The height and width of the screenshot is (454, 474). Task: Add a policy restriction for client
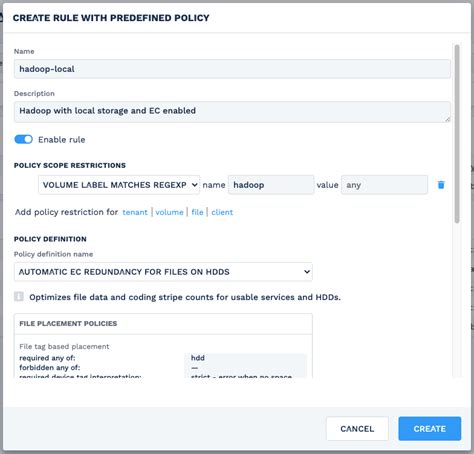(222, 212)
